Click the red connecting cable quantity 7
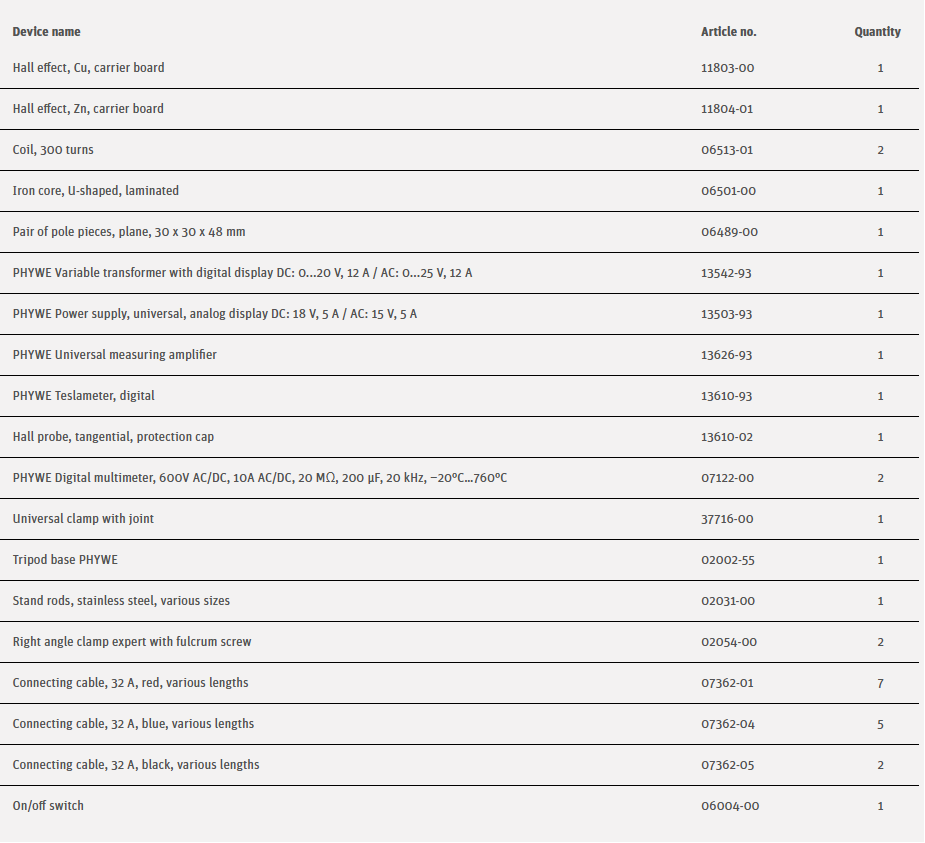The width and height of the screenshot is (925, 843). click(x=880, y=683)
